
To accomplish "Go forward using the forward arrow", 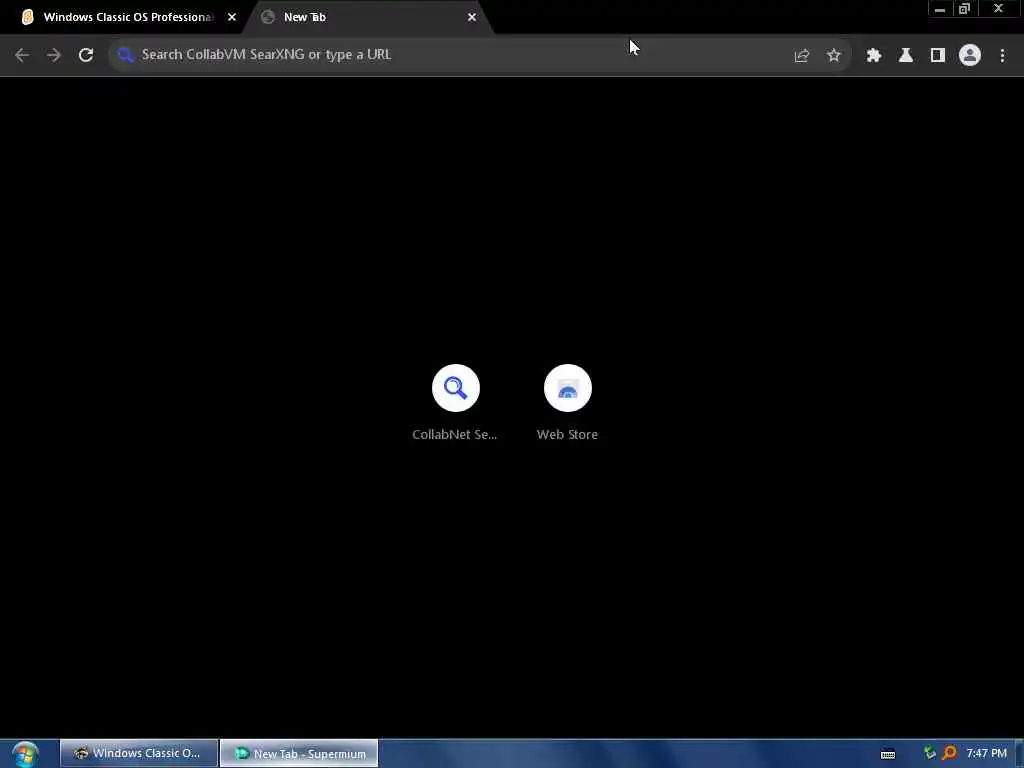I will click(x=54, y=55).
